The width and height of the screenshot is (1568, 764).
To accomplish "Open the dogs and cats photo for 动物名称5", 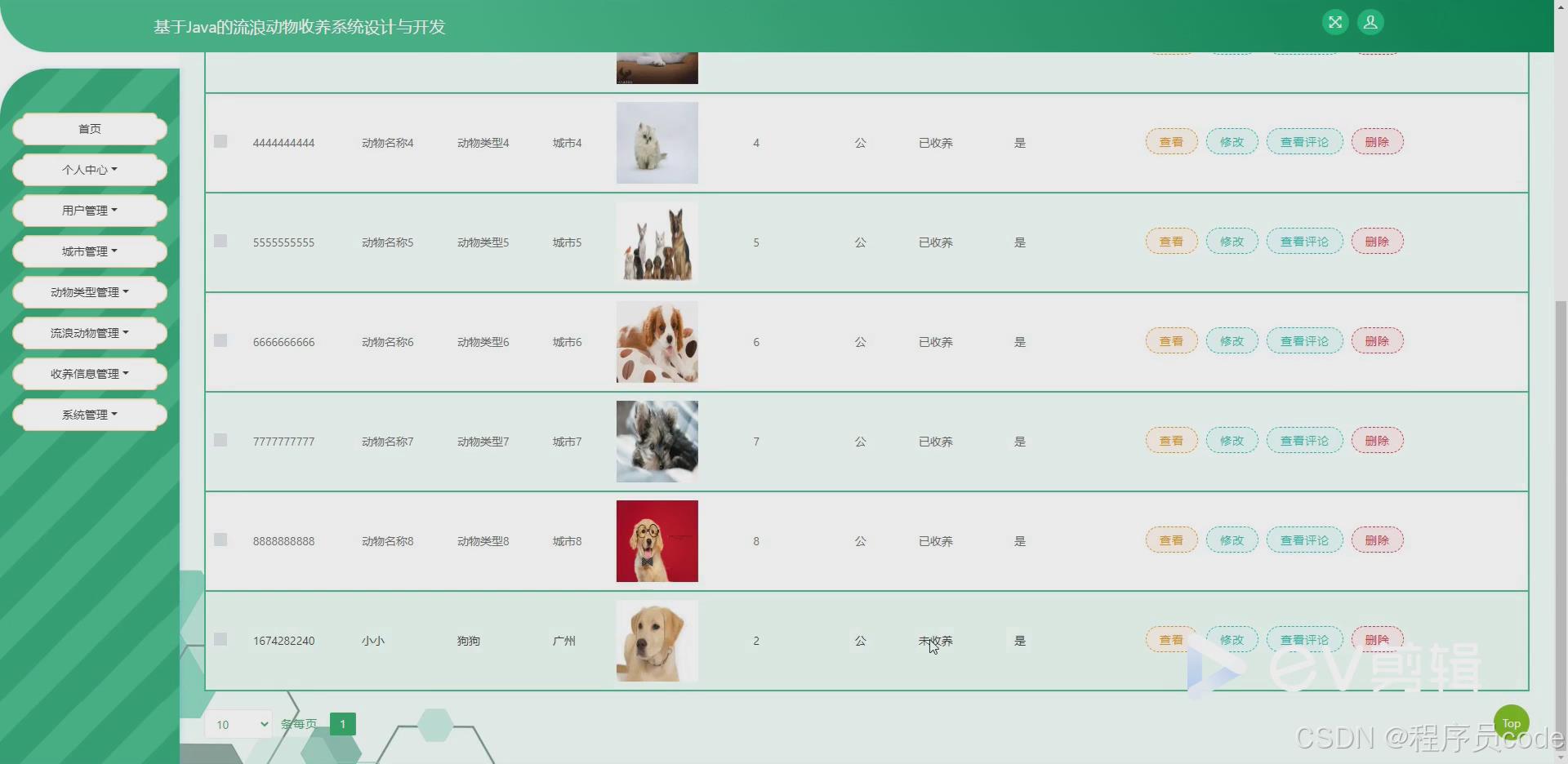I will point(657,242).
